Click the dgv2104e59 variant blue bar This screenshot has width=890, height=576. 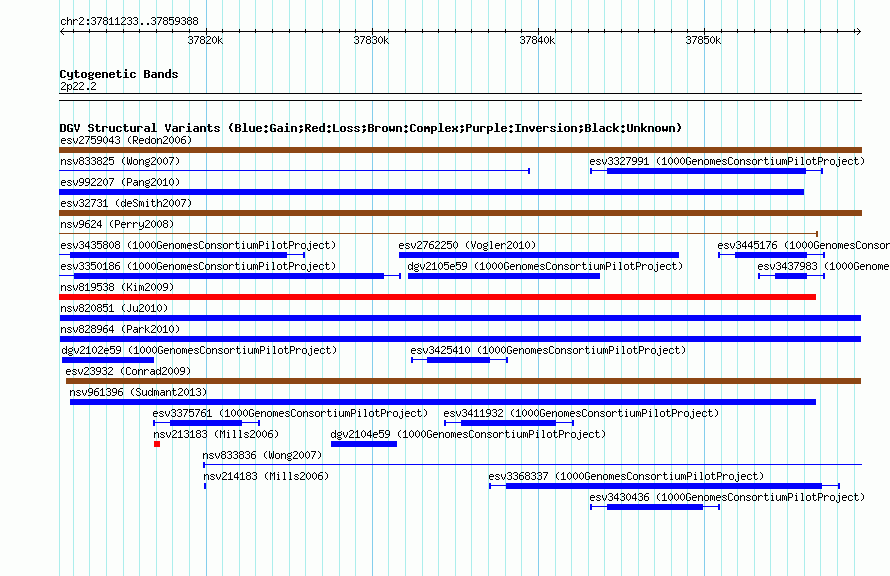[x=364, y=444]
